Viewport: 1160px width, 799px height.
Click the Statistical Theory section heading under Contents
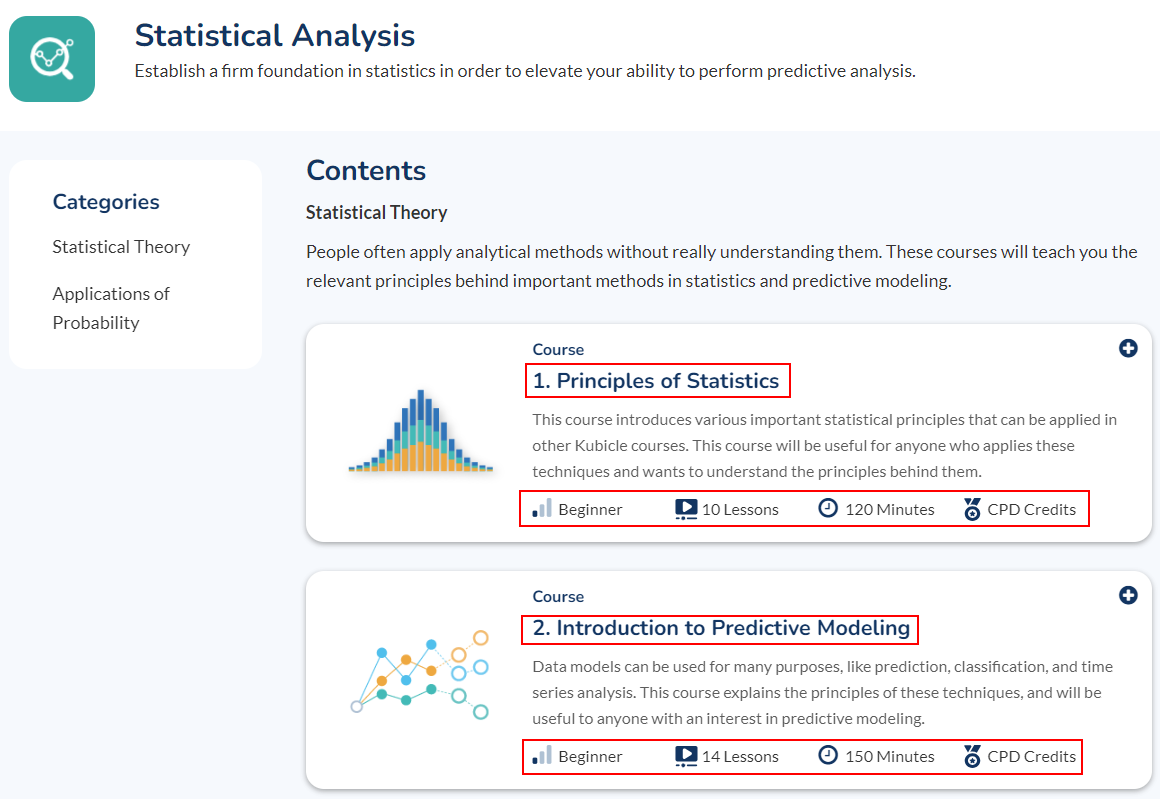pyautogui.click(x=376, y=213)
